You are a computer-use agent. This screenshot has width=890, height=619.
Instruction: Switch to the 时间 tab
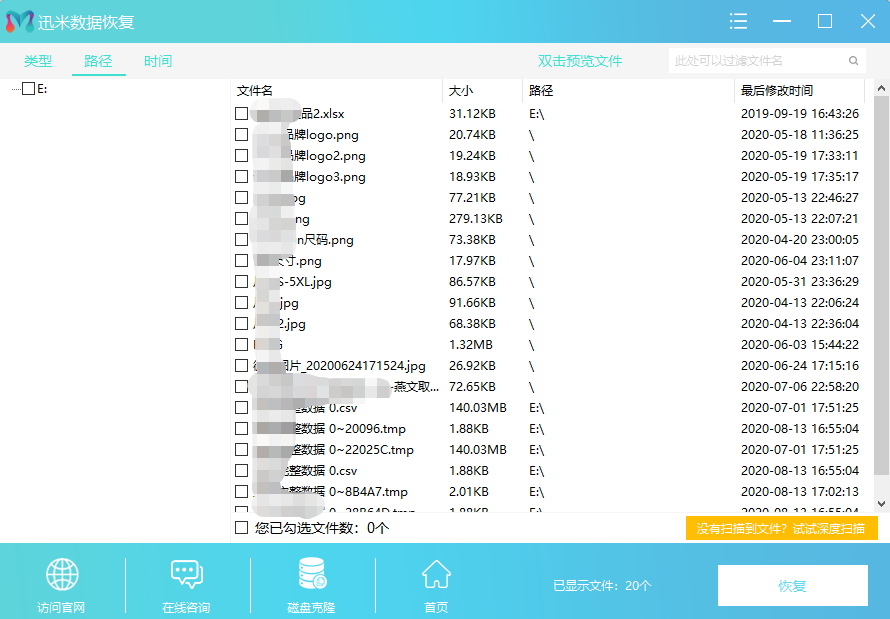pyautogui.click(x=157, y=61)
